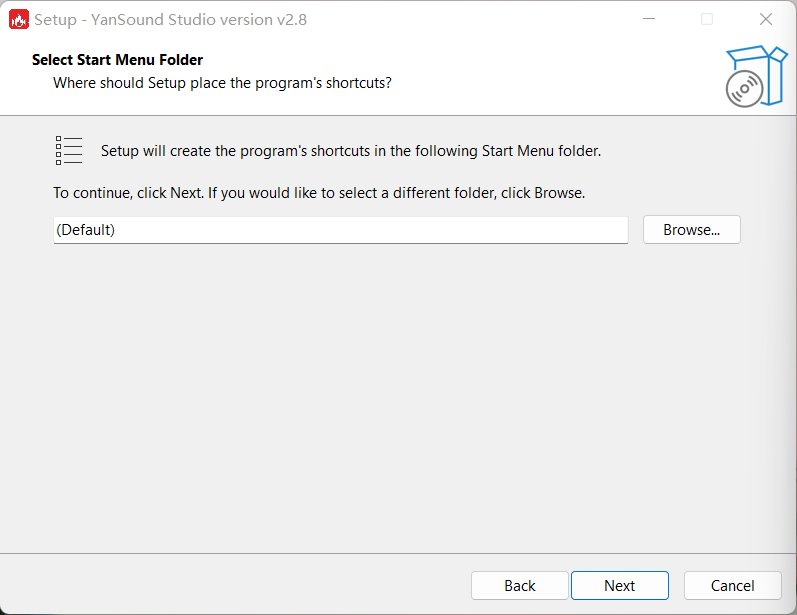This screenshot has width=797, height=615.
Task: Click the text 'Where should Setup place the program's shortcuts?'
Action: tap(222, 83)
